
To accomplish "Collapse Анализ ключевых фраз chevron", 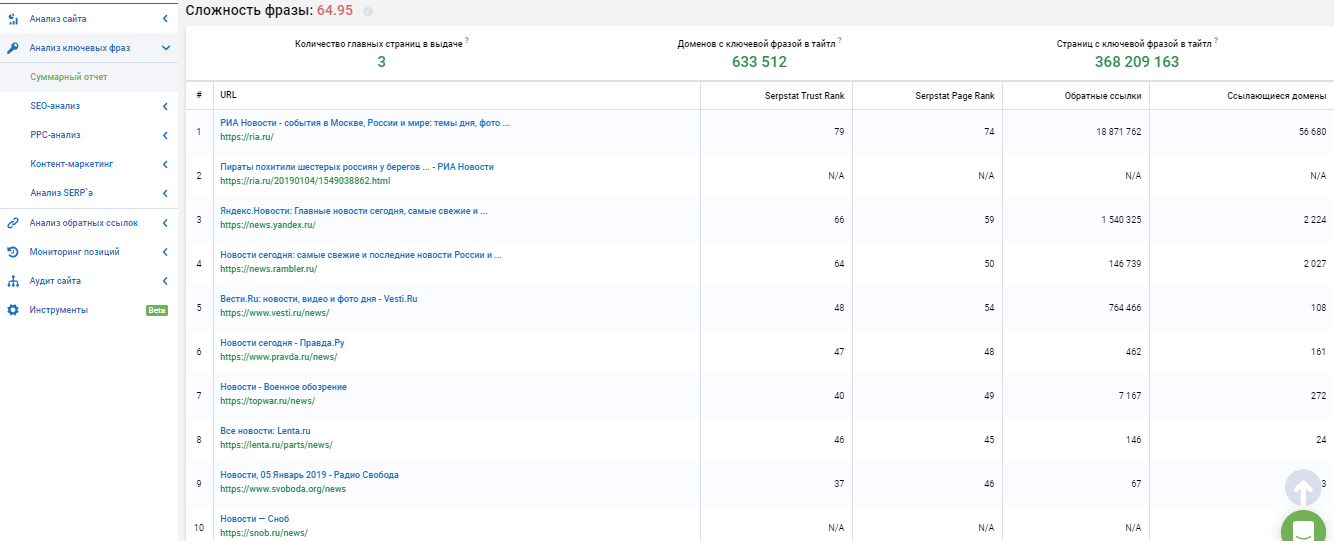I will (165, 48).
